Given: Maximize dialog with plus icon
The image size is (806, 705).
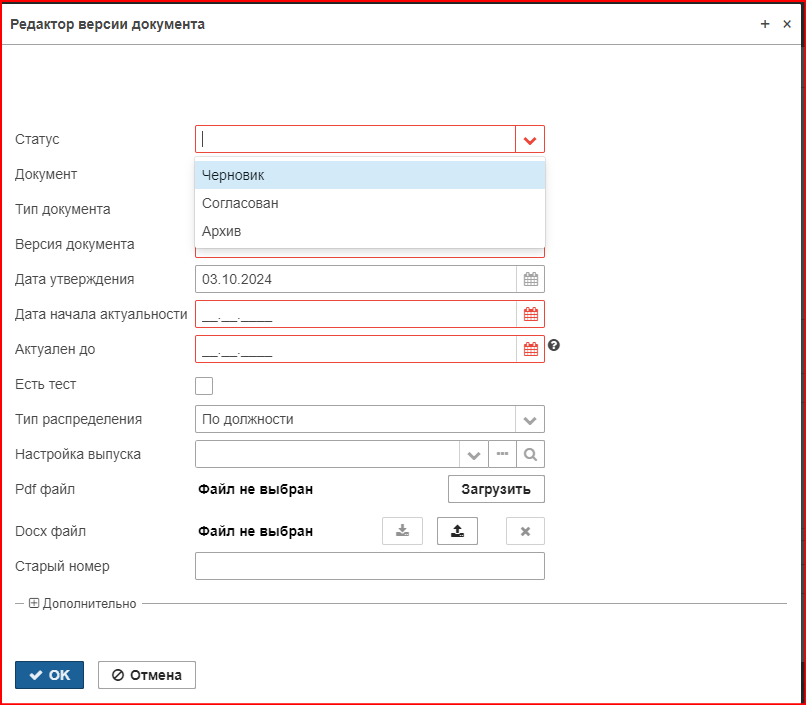Looking at the screenshot, I should click(x=765, y=24).
